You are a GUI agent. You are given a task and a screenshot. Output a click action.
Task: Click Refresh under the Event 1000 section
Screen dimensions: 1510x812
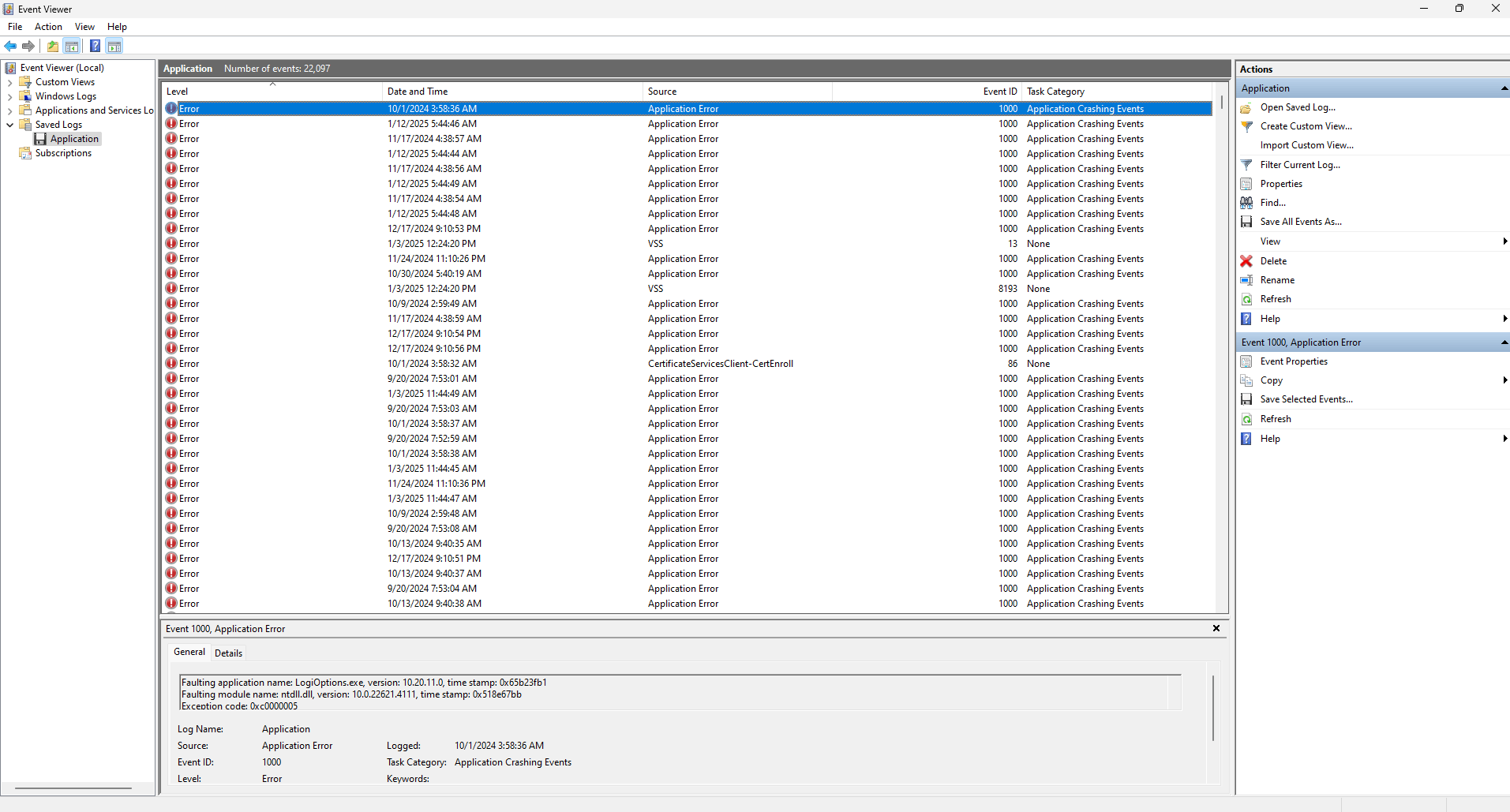click(1276, 419)
